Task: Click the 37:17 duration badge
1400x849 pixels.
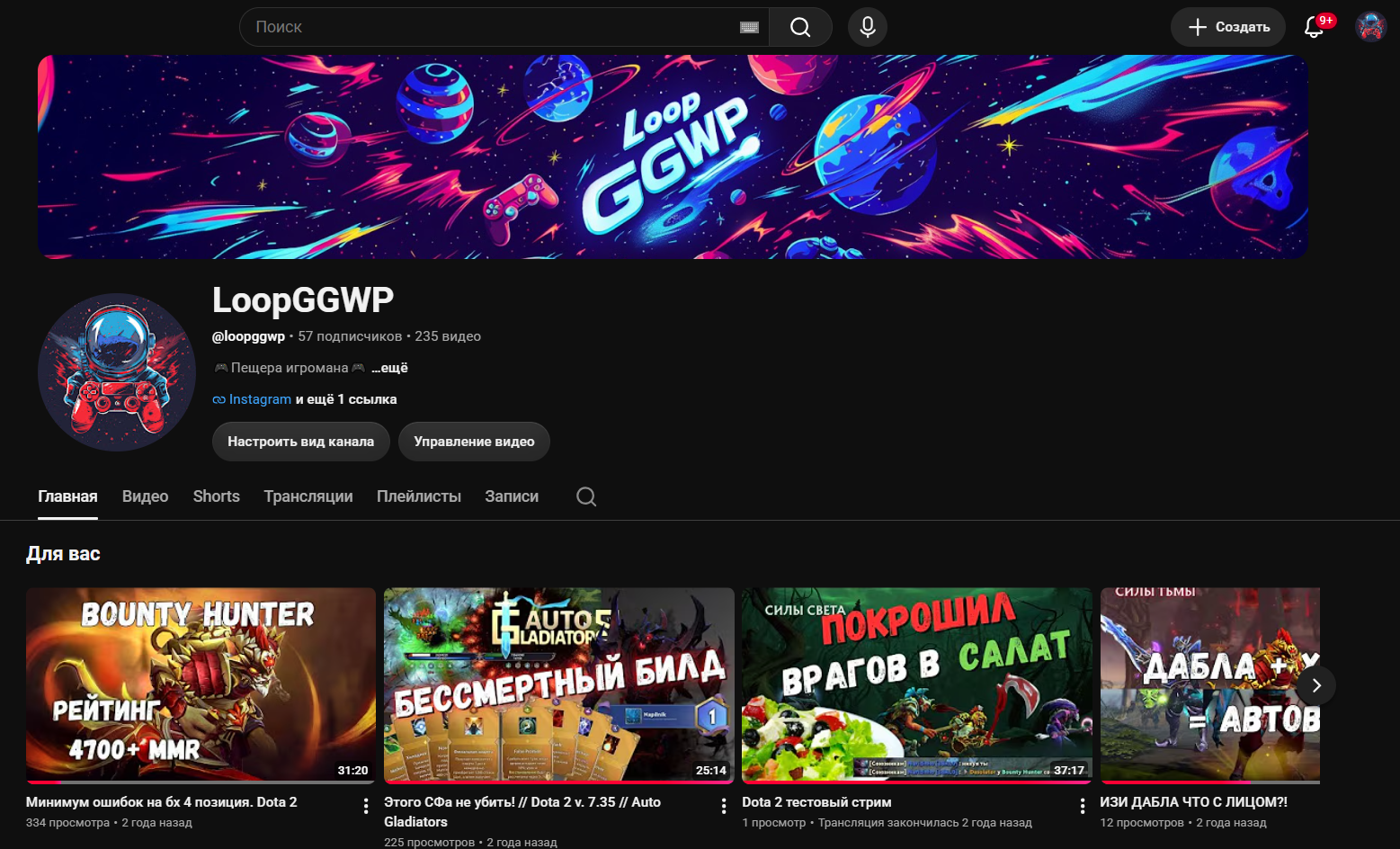Action: [x=1069, y=770]
